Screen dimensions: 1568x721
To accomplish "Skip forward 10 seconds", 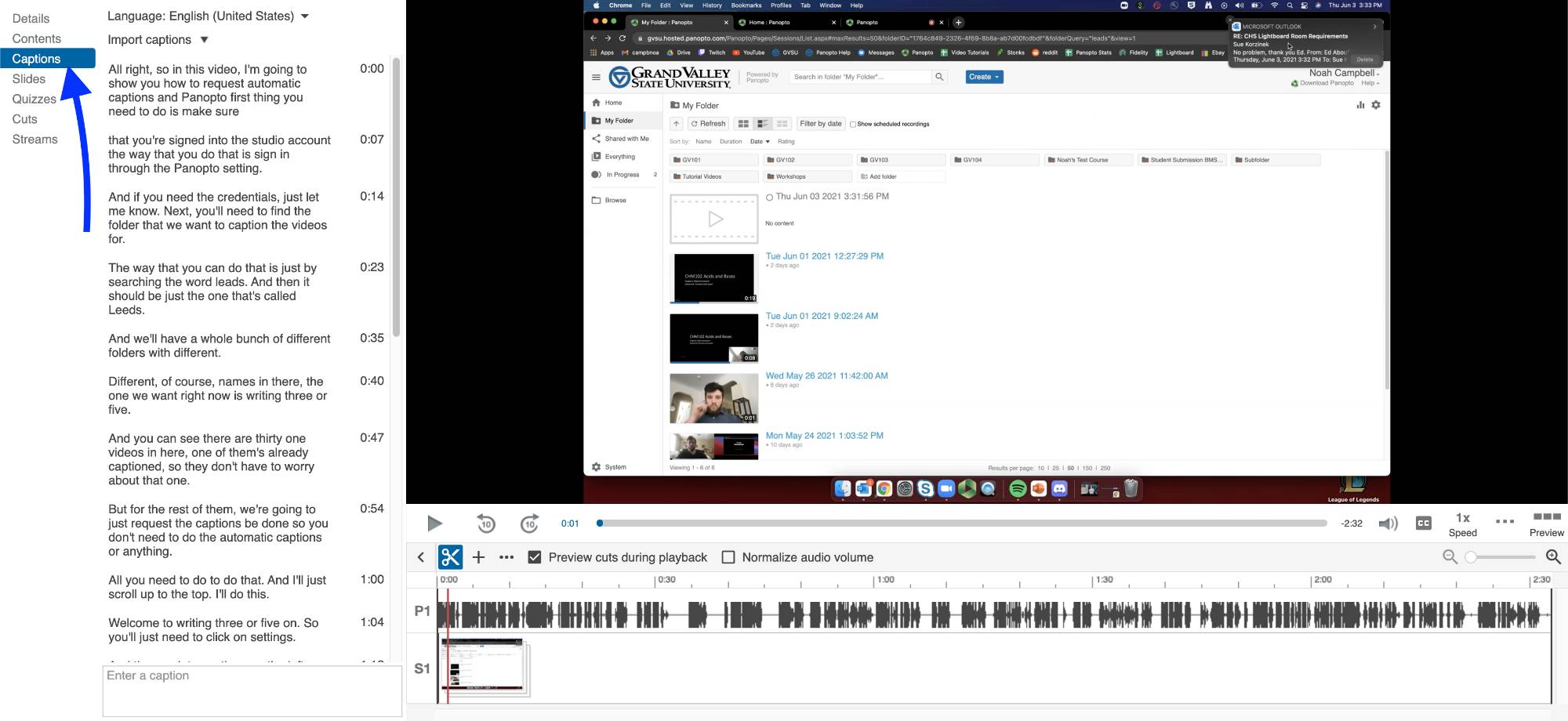I will point(530,524).
